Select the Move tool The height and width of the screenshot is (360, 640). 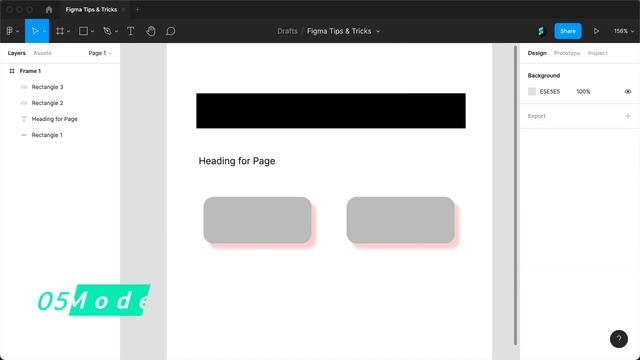point(35,31)
